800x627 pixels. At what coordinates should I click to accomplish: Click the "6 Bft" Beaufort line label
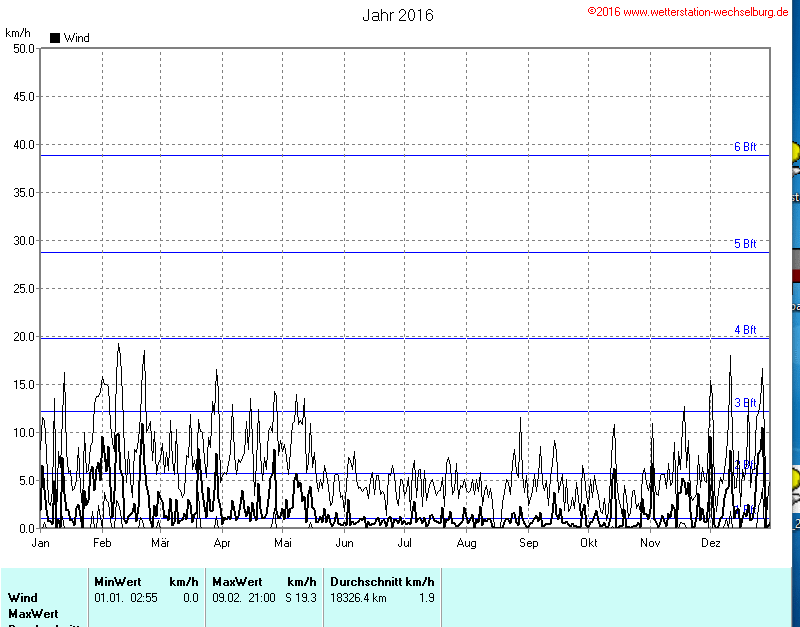click(745, 147)
